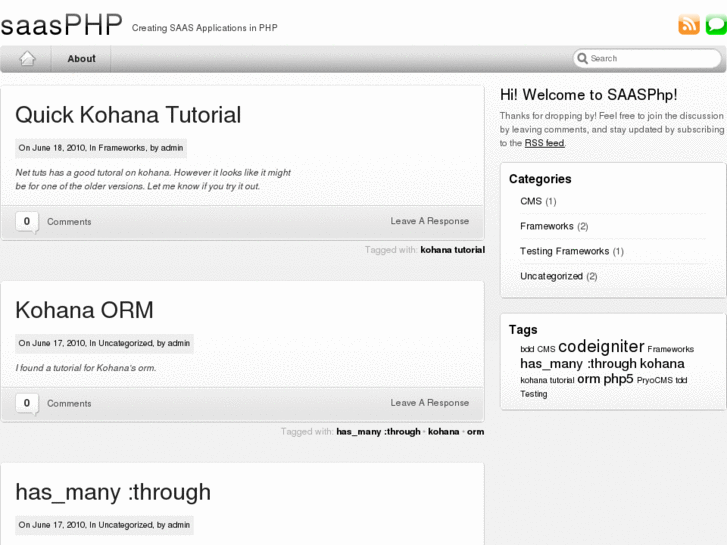Open Comments link under Kohana ORM
Screen dimensions: 727x545
pyautogui.click(x=69, y=404)
